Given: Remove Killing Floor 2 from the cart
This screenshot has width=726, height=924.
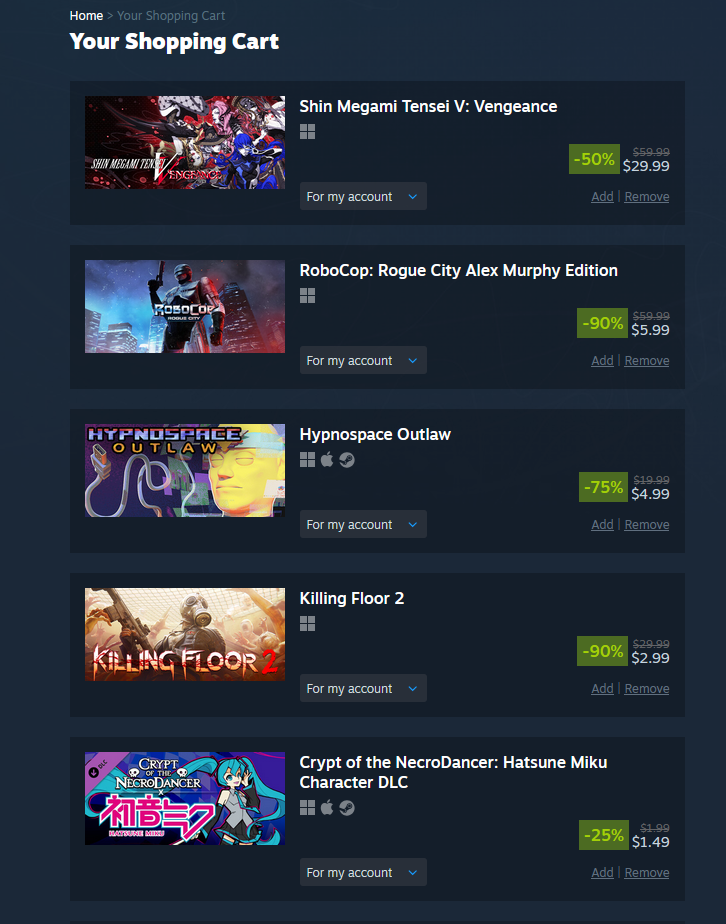Looking at the screenshot, I should click(x=646, y=689).
